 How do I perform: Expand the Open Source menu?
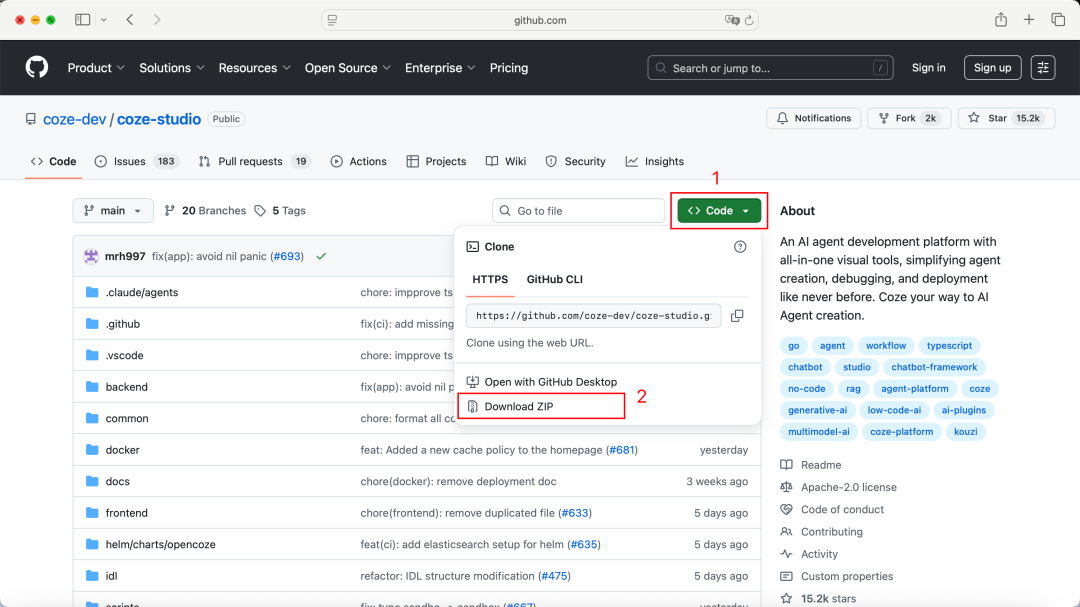[x=347, y=68]
